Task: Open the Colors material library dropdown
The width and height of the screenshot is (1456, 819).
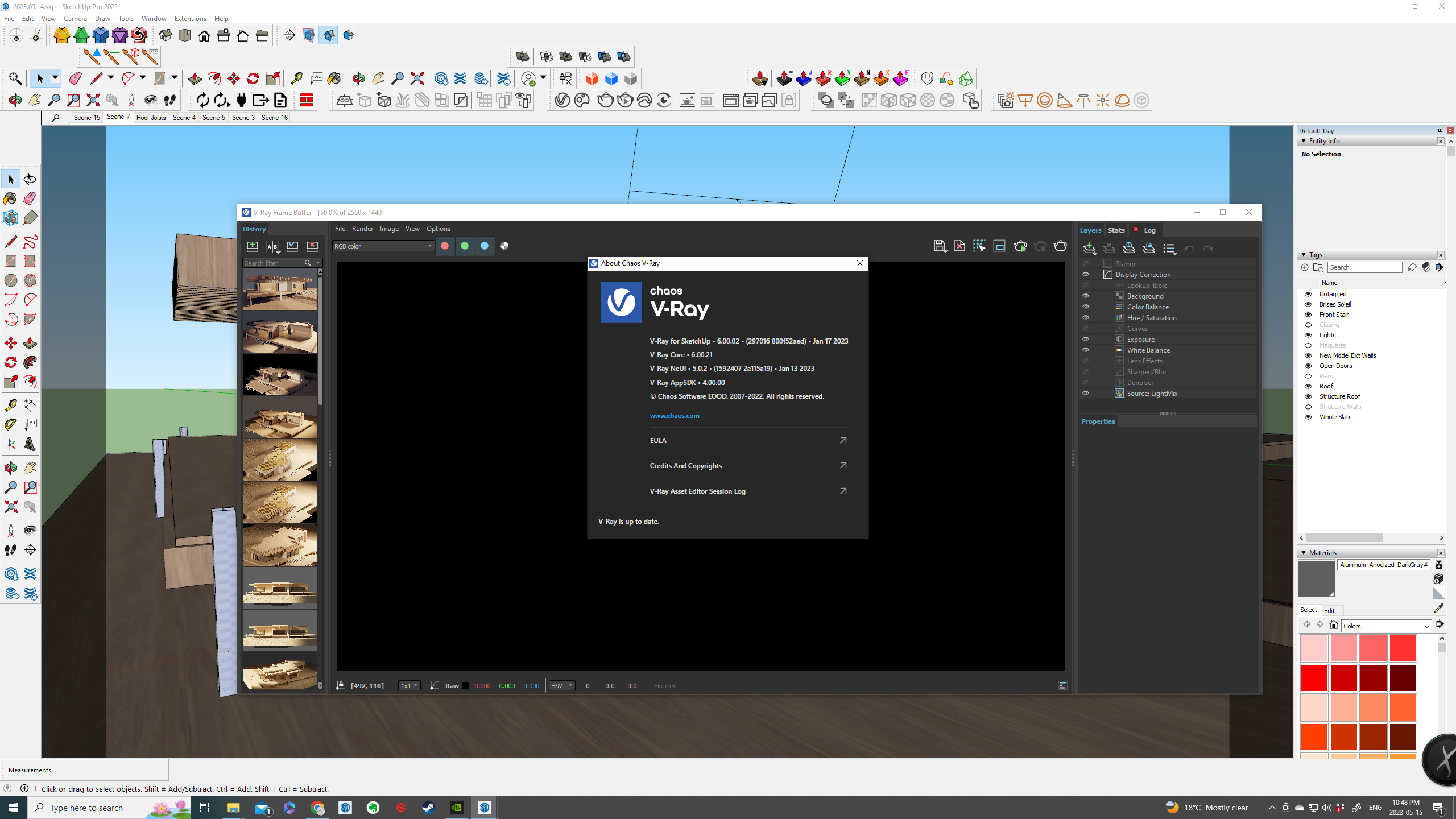Action: click(1386, 626)
